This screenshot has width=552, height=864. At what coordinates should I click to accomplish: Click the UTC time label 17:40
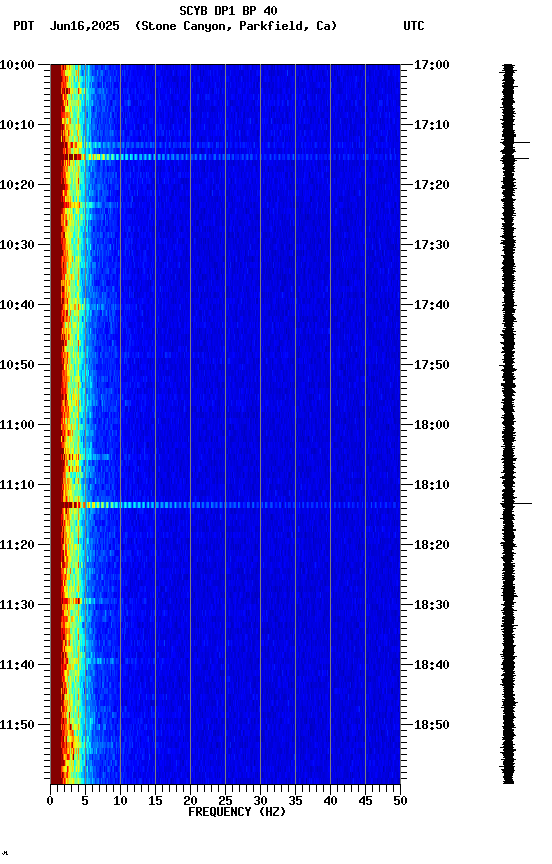[432, 305]
